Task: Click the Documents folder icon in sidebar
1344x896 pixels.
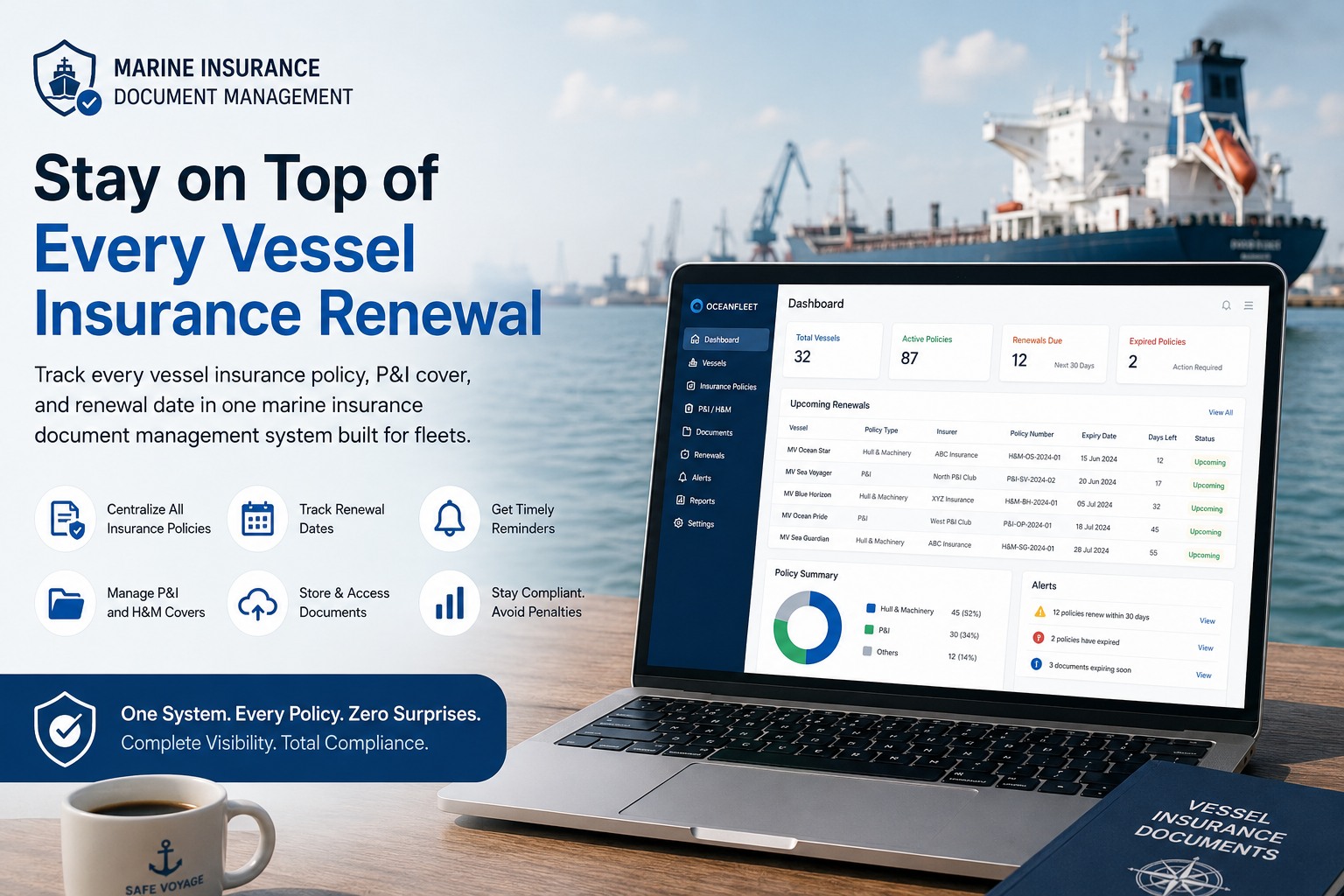Action: tap(687, 431)
